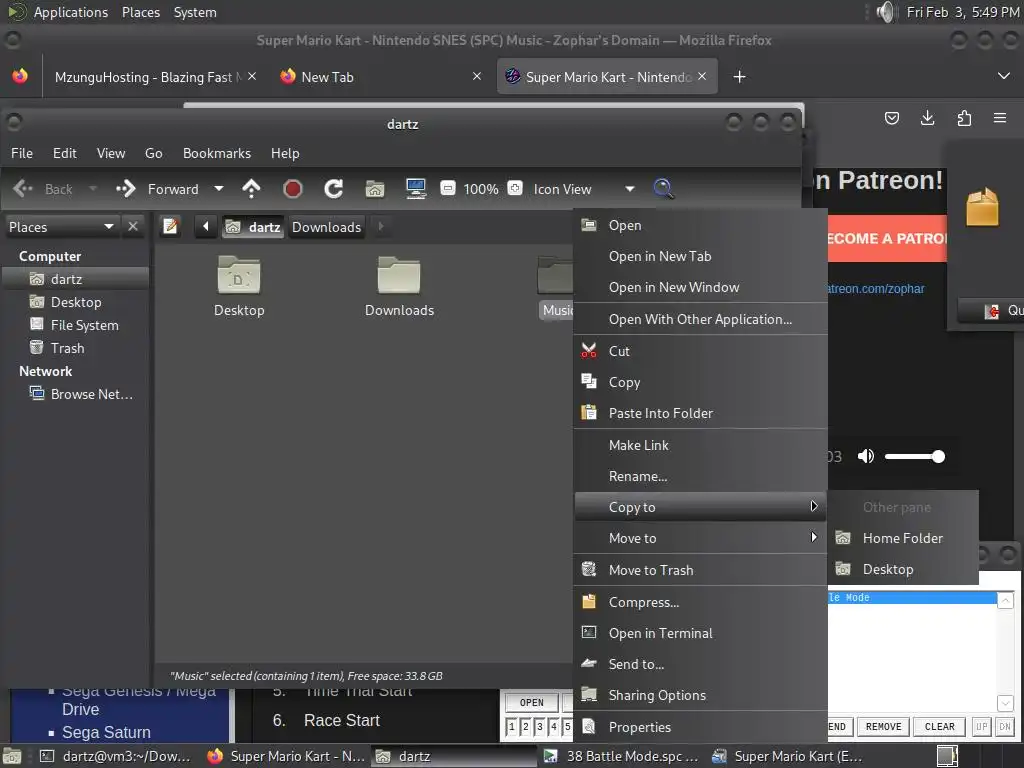Open the Sega Saturn link
Image resolution: width=1024 pixels, height=768 pixels.
click(x=106, y=732)
